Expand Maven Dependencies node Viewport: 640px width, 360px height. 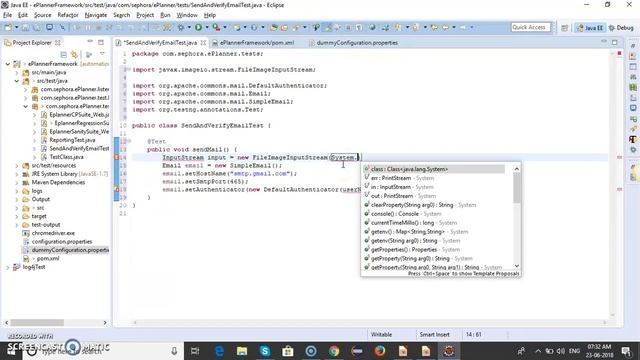[x=17, y=182]
